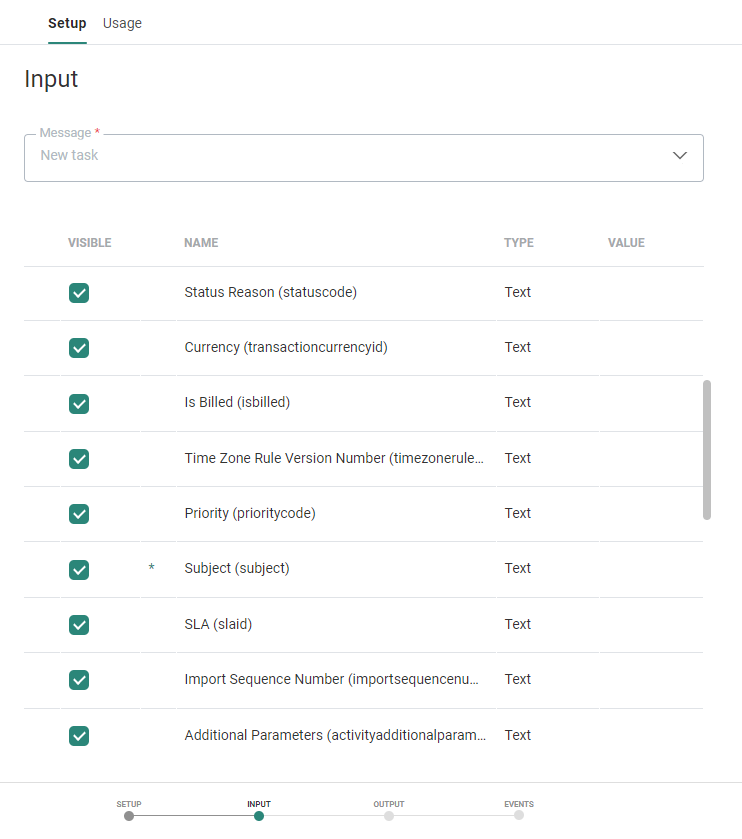The height and width of the screenshot is (839, 742).
Task: Toggle Additional Parameters visible checkbox
Action: pos(79,735)
